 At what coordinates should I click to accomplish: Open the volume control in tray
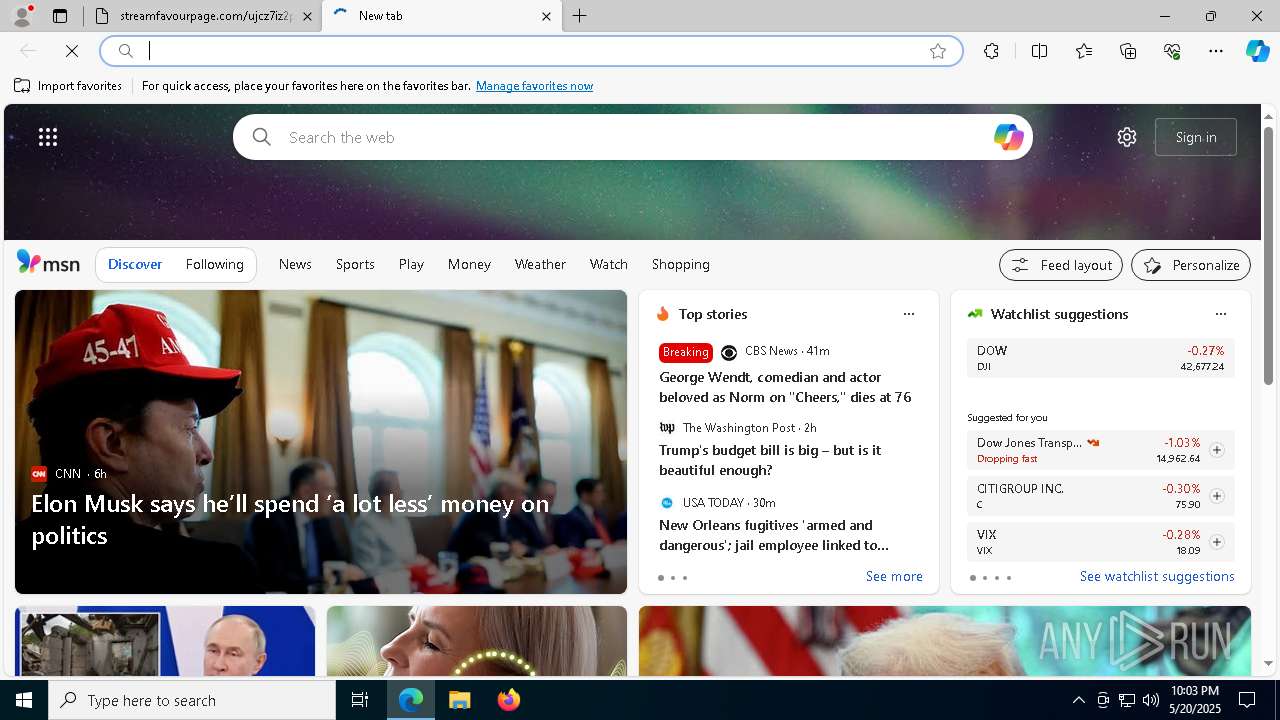[1150, 700]
